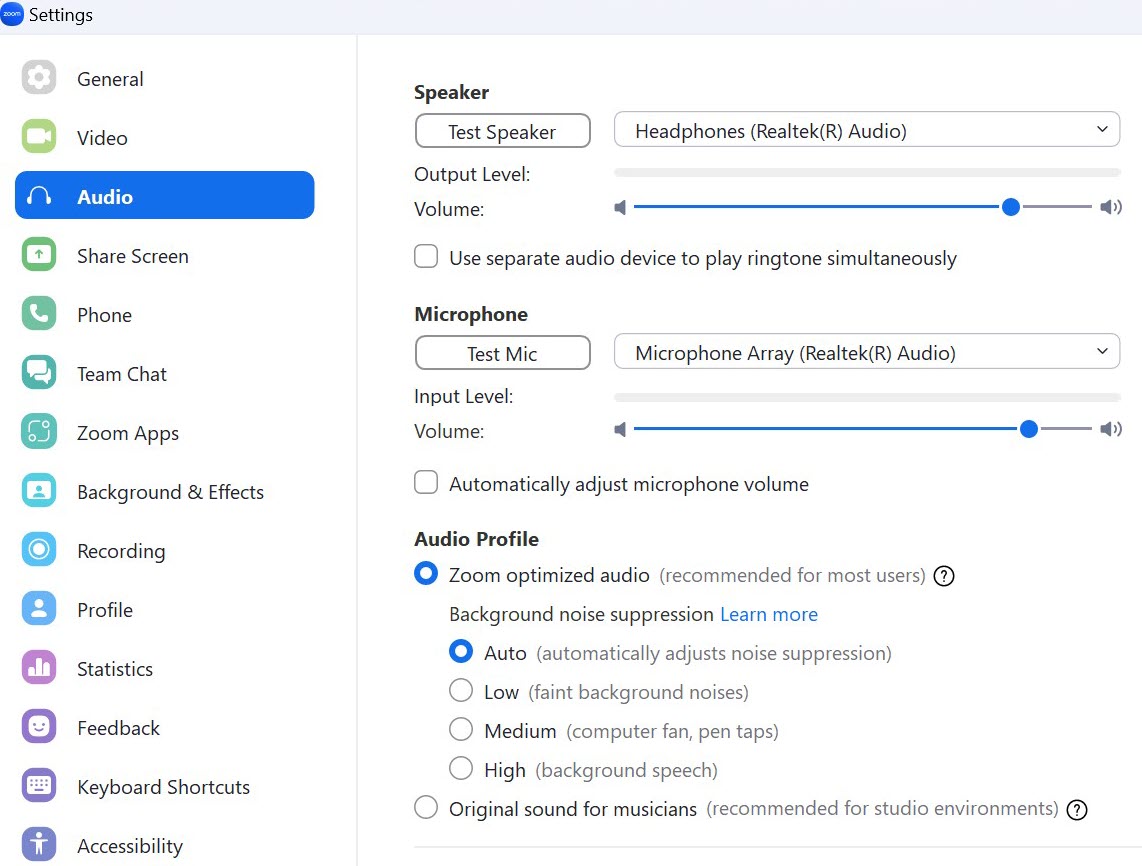
Task: Click the Audio headphones icon
Action: [39, 196]
